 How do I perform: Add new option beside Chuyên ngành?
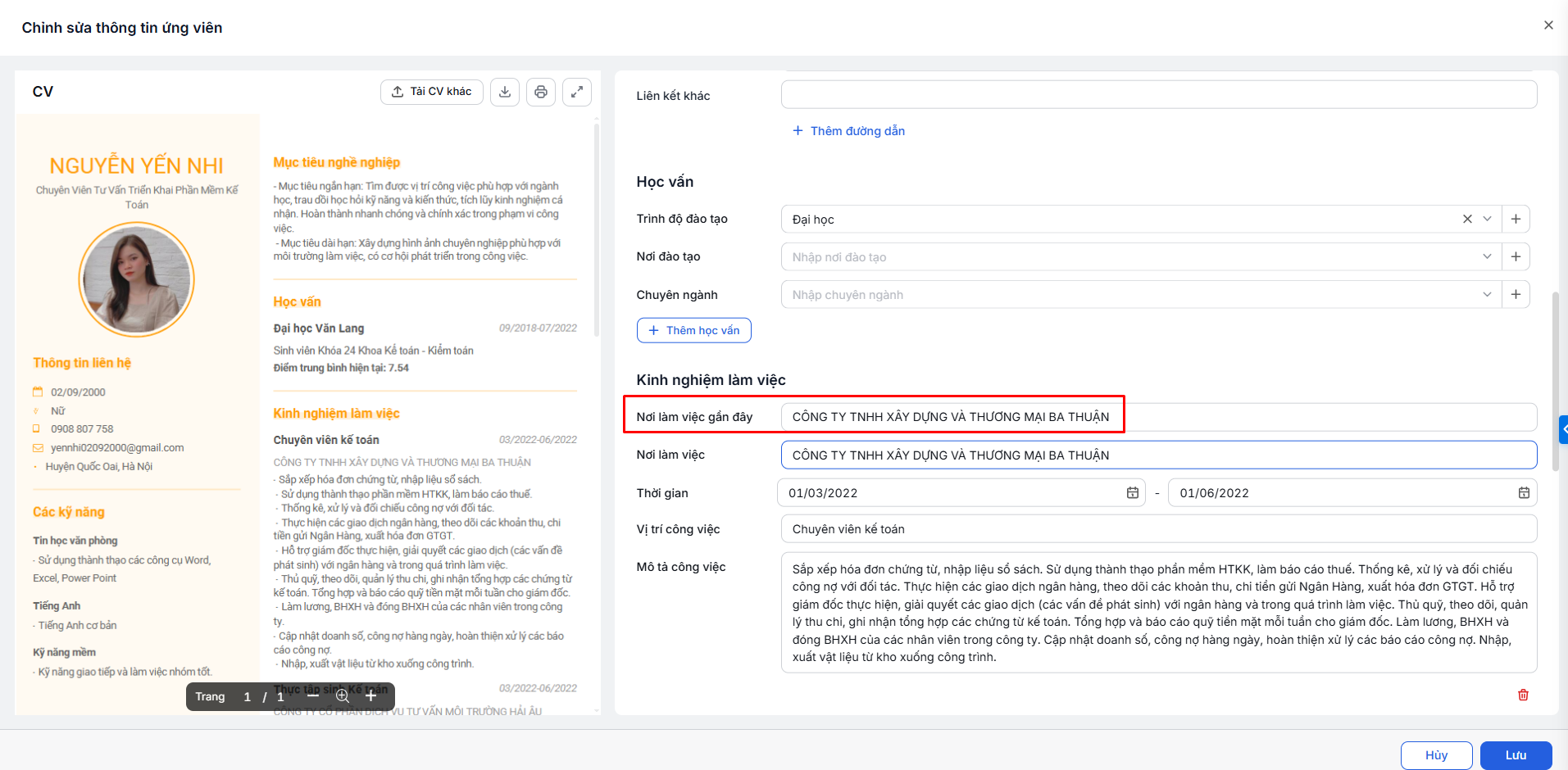tap(1516, 294)
